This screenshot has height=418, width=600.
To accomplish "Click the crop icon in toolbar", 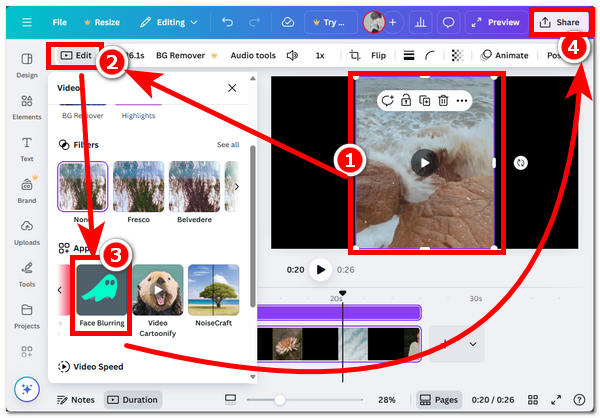I will pos(354,55).
